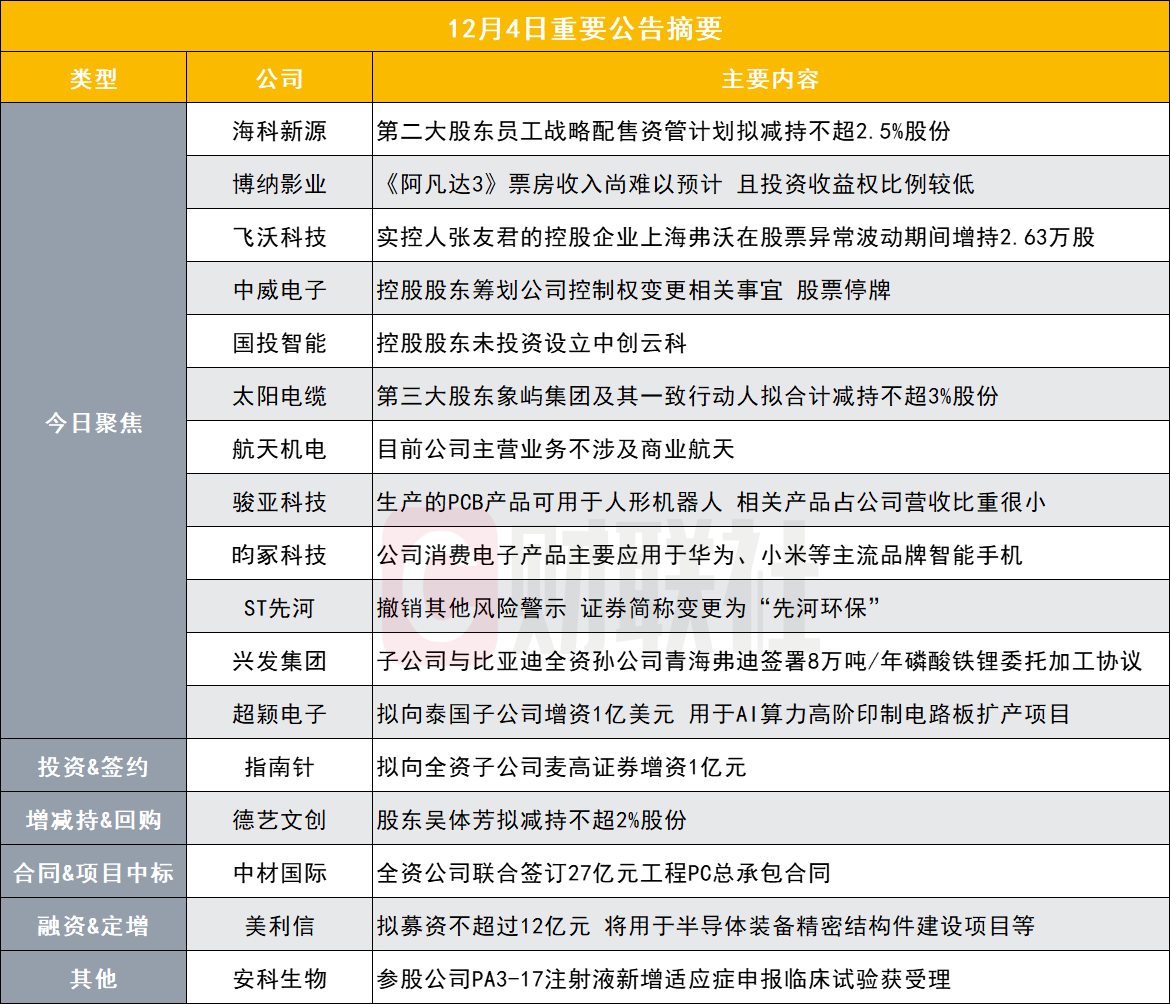Click text about 27亿元工程PC总承包合同
Image resolution: width=1170 pixels, height=1004 pixels.
point(604,873)
